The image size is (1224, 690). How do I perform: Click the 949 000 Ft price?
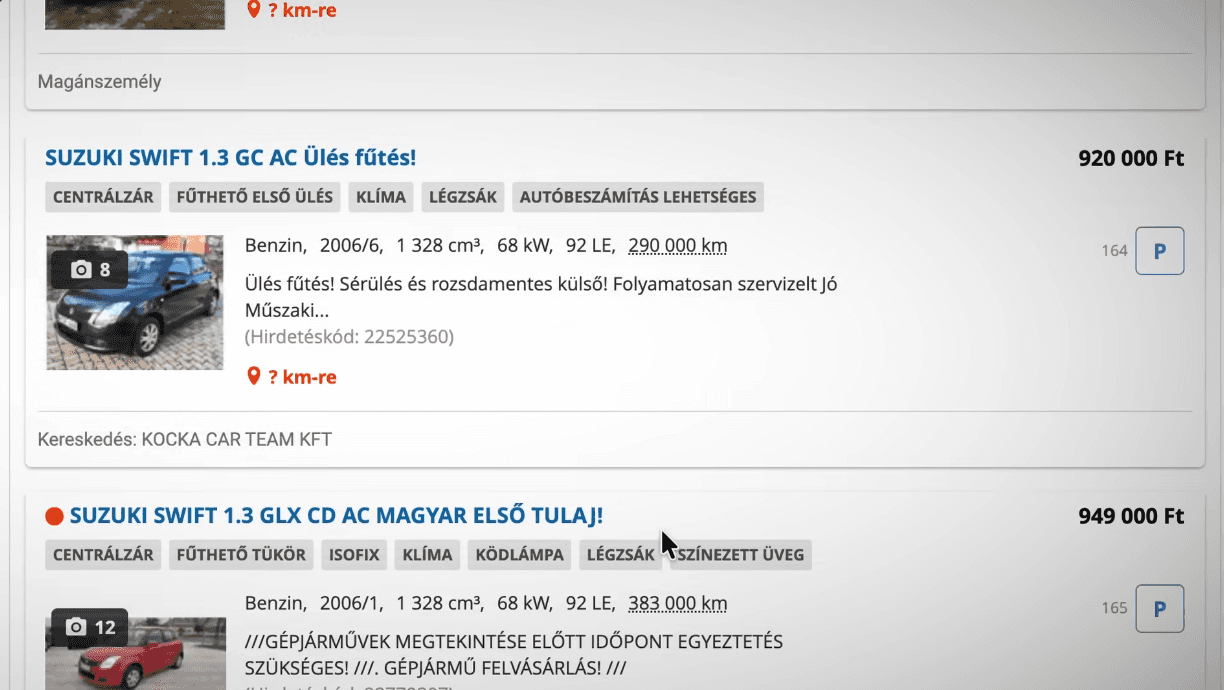pyautogui.click(x=1131, y=516)
